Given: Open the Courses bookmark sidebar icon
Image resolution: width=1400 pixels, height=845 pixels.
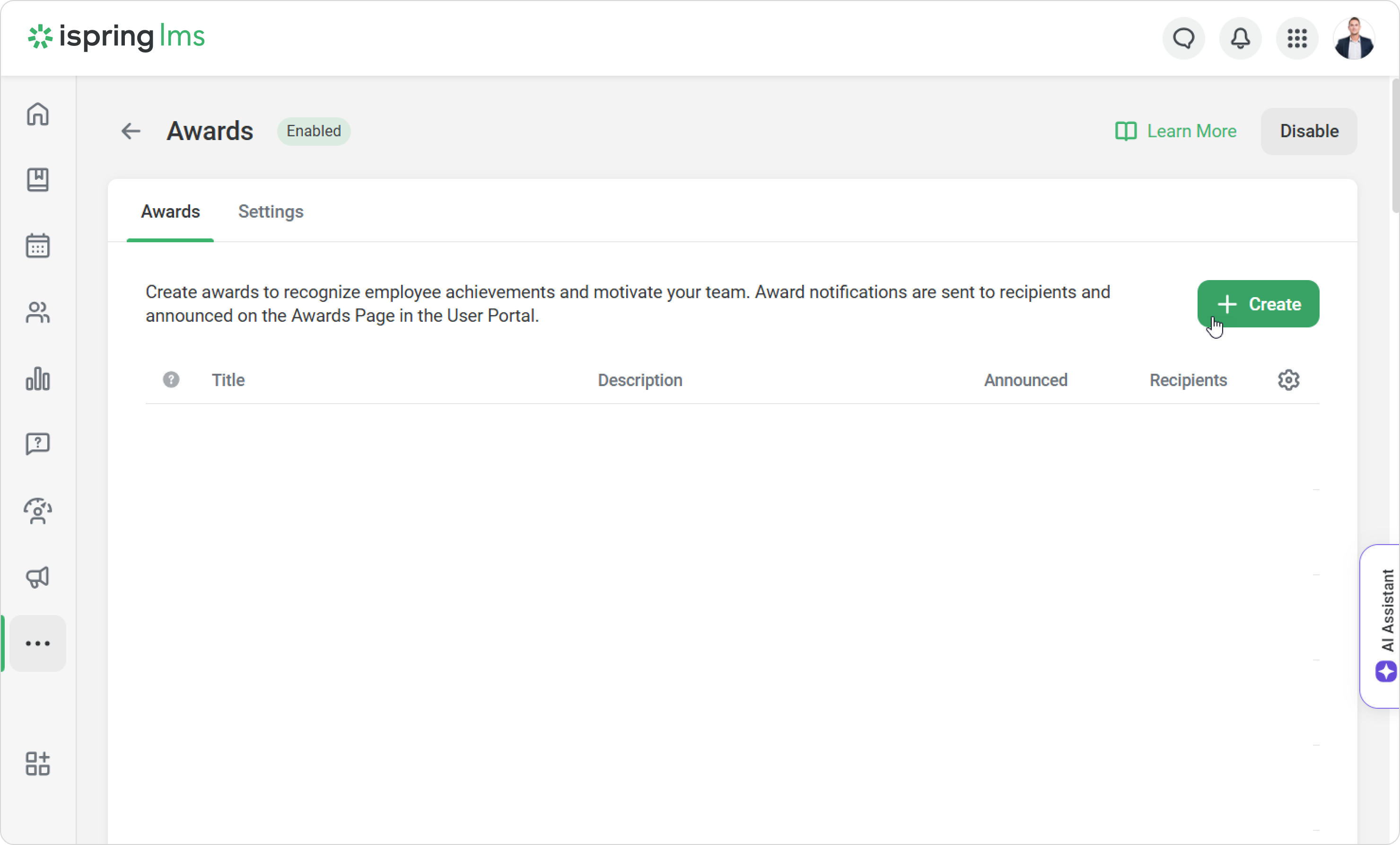Looking at the screenshot, I should click(37, 180).
